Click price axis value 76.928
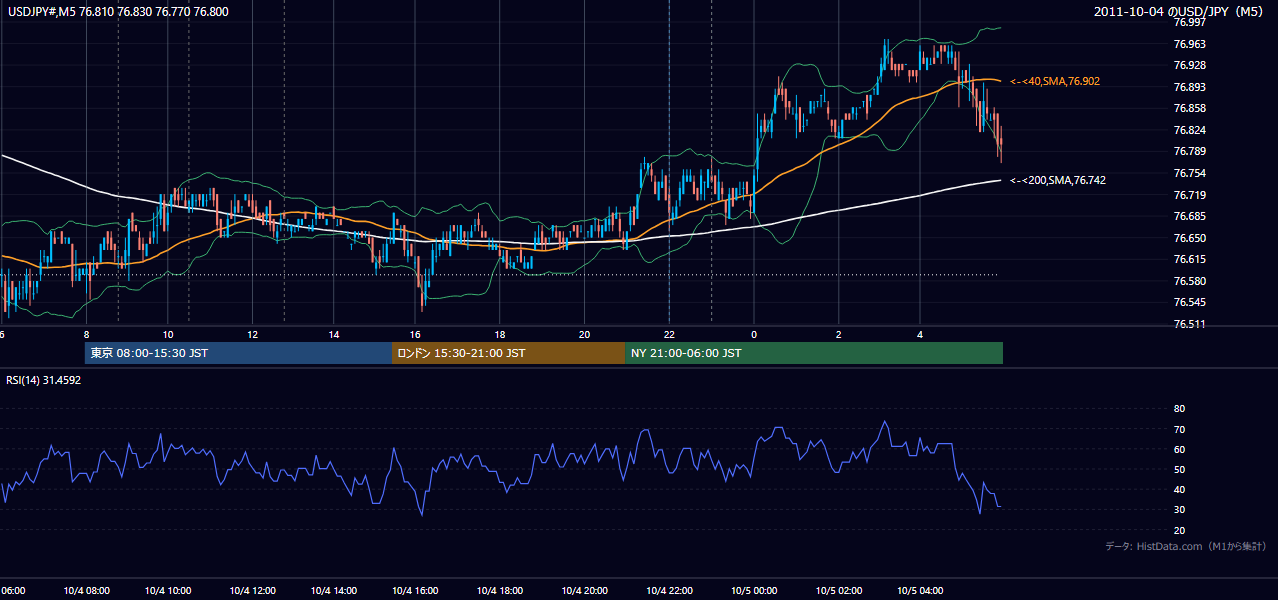Screen dimensions: 1278x600 click(x=1189, y=65)
